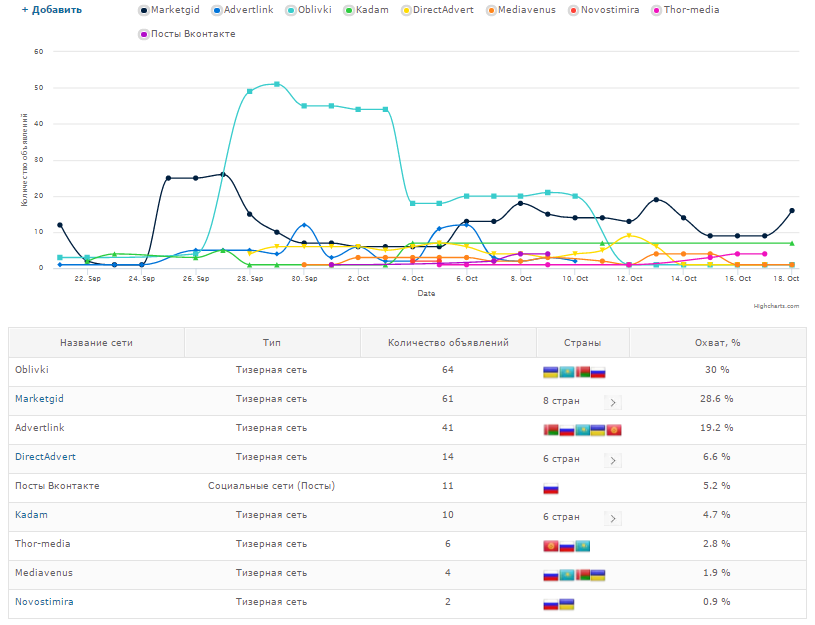Click the 61 ad count for Marketgid

tap(448, 399)
